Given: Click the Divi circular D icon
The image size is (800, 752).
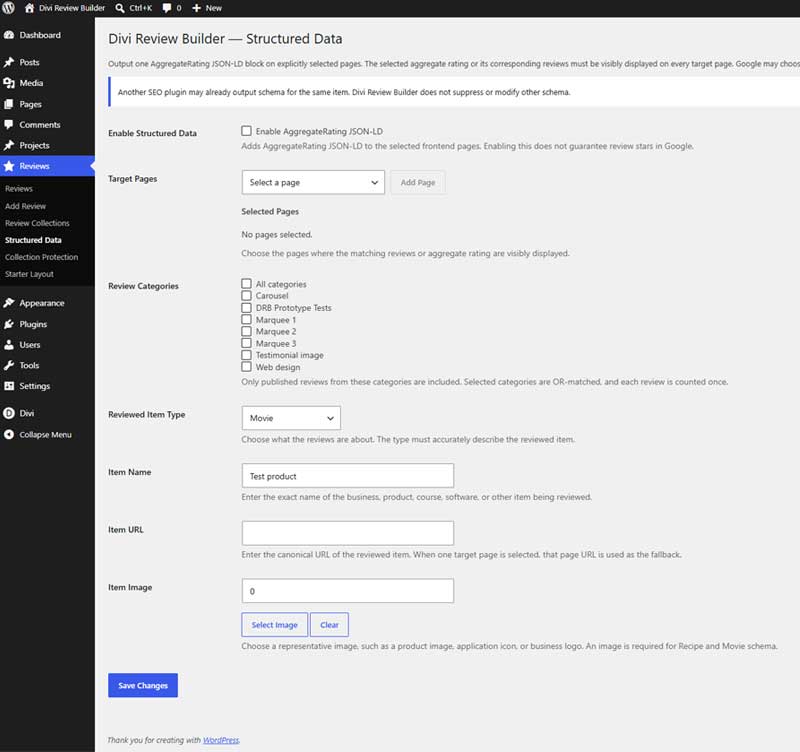Looking at the screenshot, I should 9,413.
